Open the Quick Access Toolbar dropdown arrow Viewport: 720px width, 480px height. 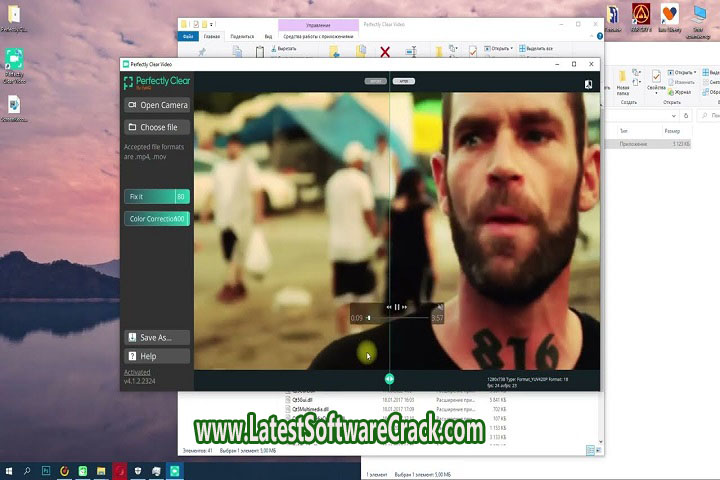tap(212, 24)
